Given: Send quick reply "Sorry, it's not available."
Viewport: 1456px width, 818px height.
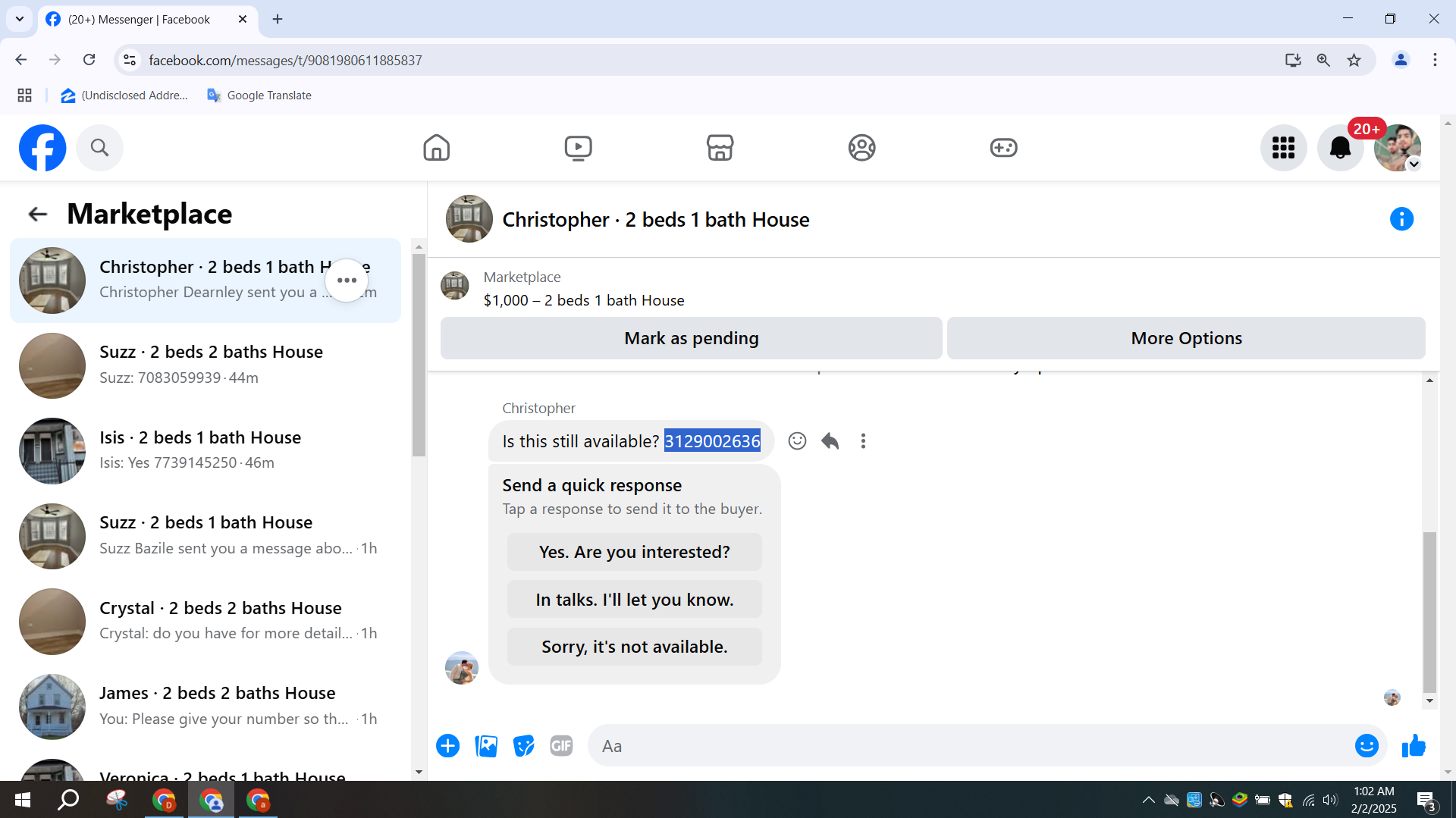Looking at the screenshot, I should pyautogui.click(x=634, y=647).
